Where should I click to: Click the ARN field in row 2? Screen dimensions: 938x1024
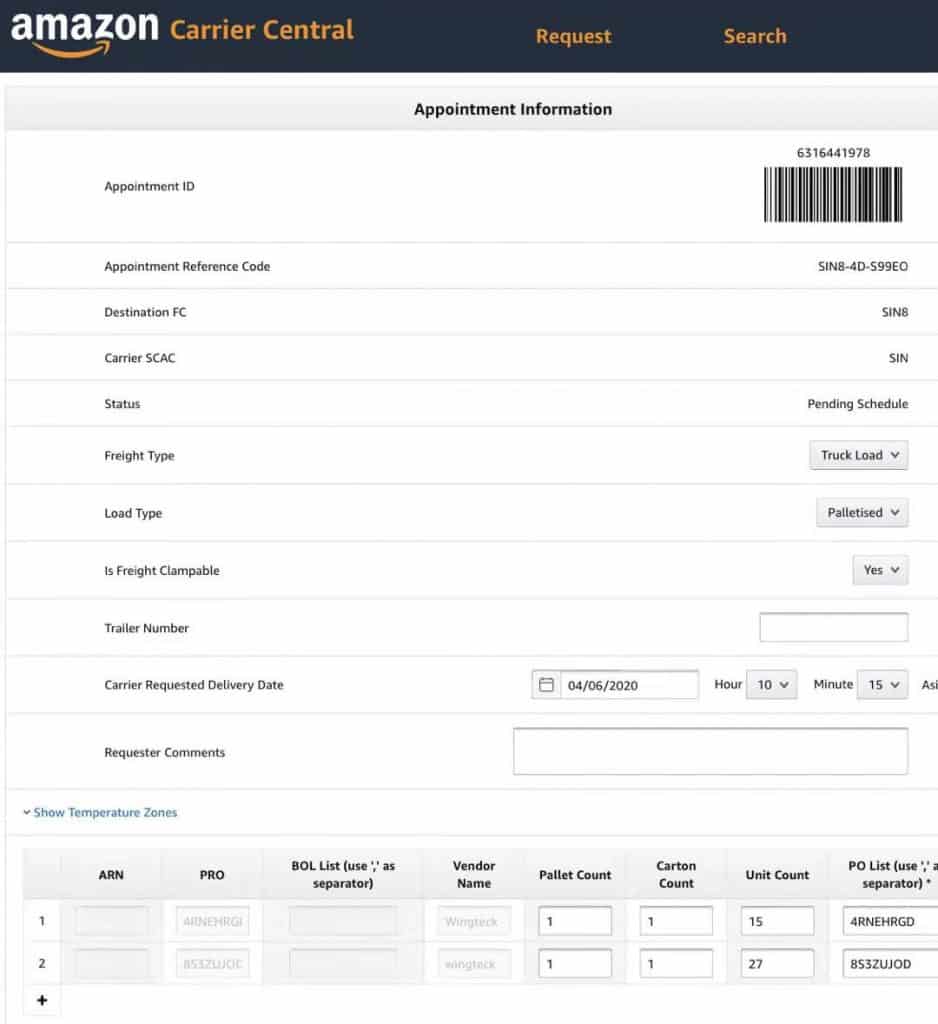point(111,963)
